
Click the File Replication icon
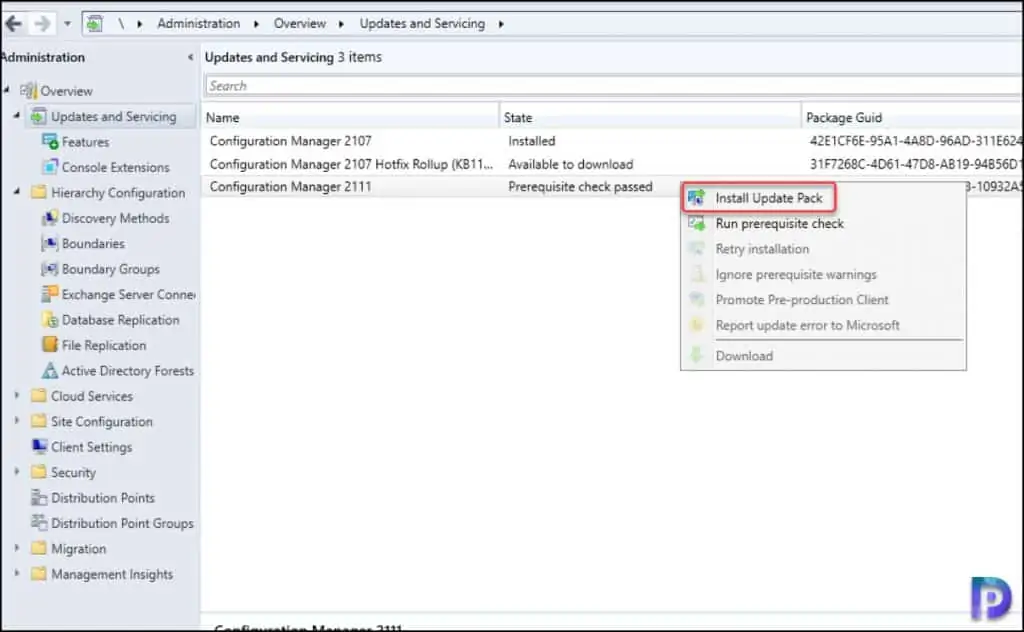tap(50, 345)
